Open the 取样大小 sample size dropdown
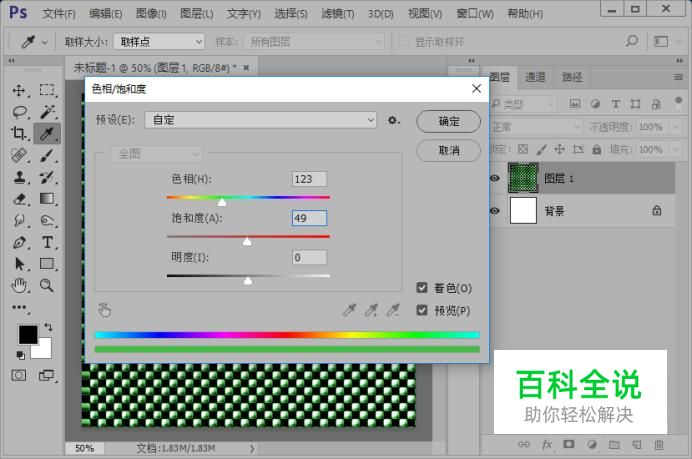This screenshot has width=692, height=459. click(159, 41)
